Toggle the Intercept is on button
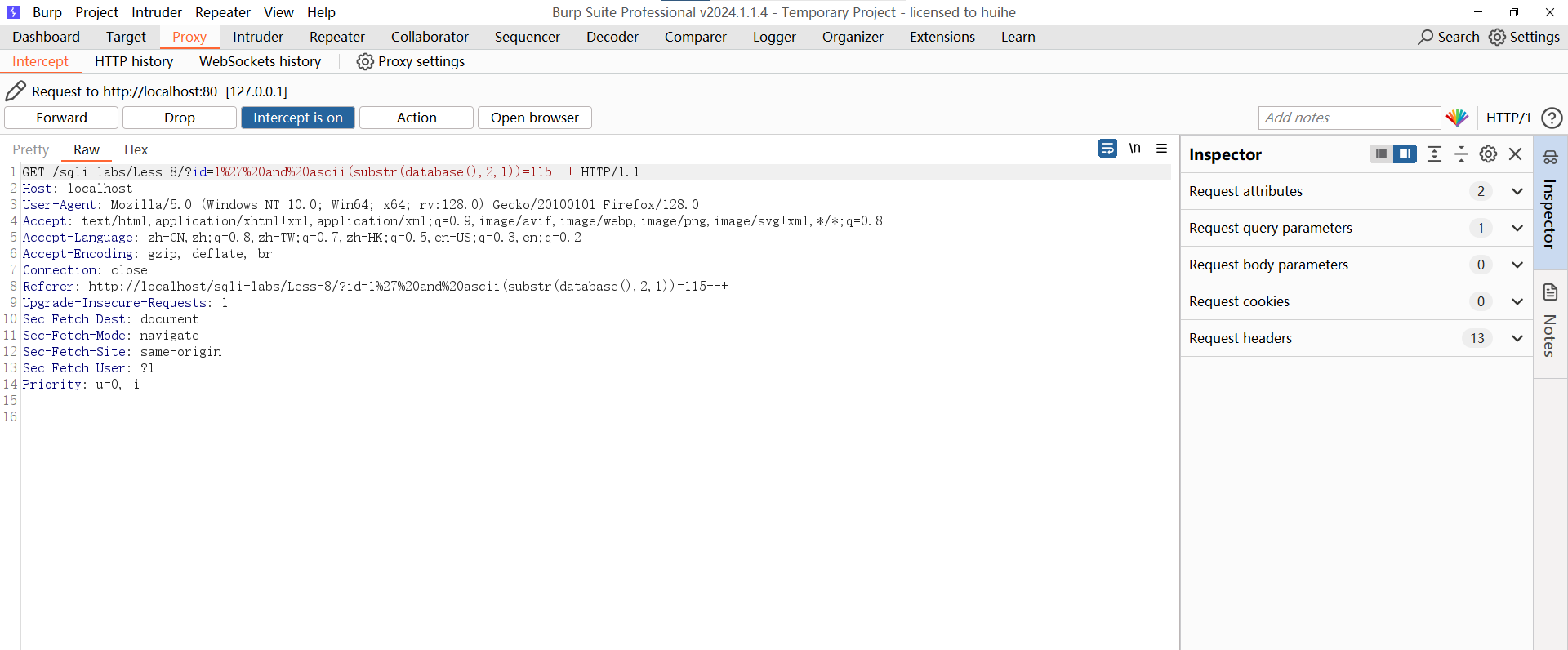Viewport: 1568px width, 650px height. click(x=298, y=118)
